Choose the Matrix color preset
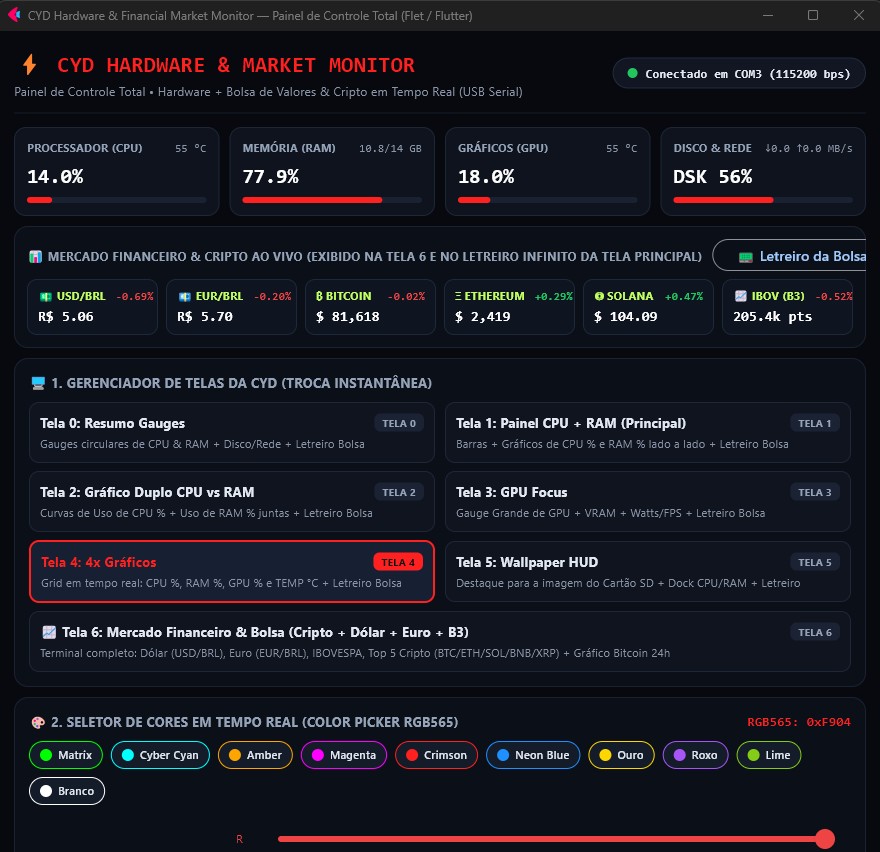The width and height of the screenshot is (880, 852). coord(66,755)
